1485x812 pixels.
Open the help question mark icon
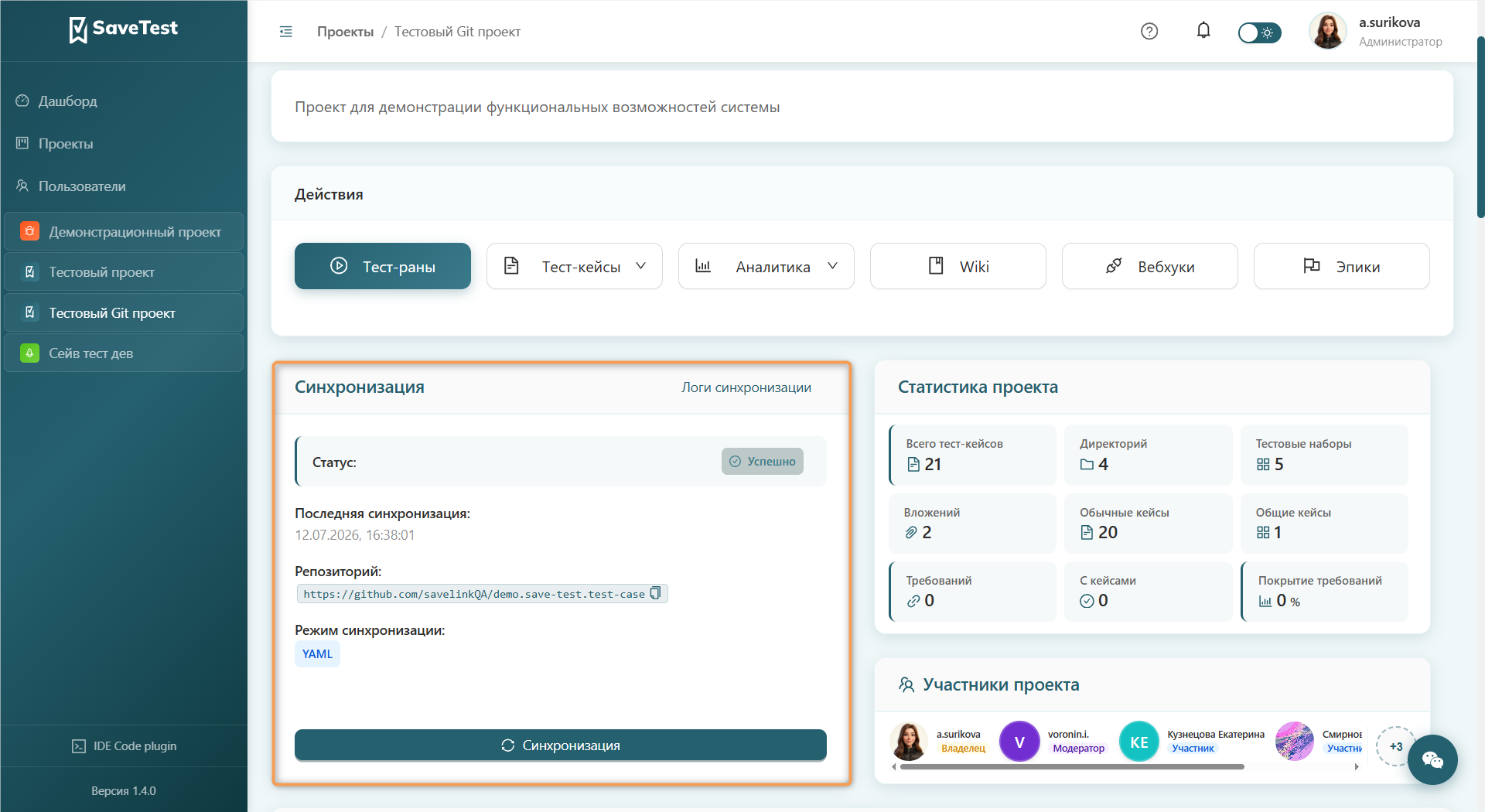pos(1149,31)
